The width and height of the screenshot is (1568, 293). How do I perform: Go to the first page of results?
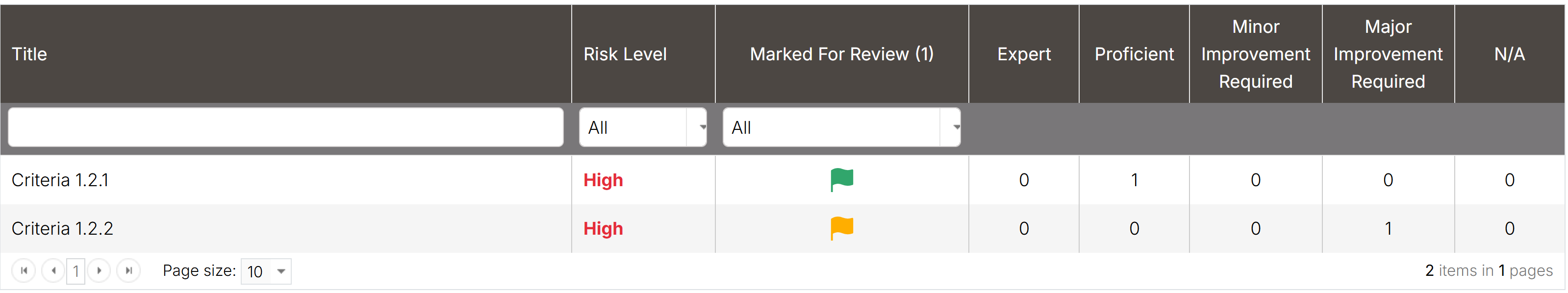pyautogui.click(x=24, y=270)
